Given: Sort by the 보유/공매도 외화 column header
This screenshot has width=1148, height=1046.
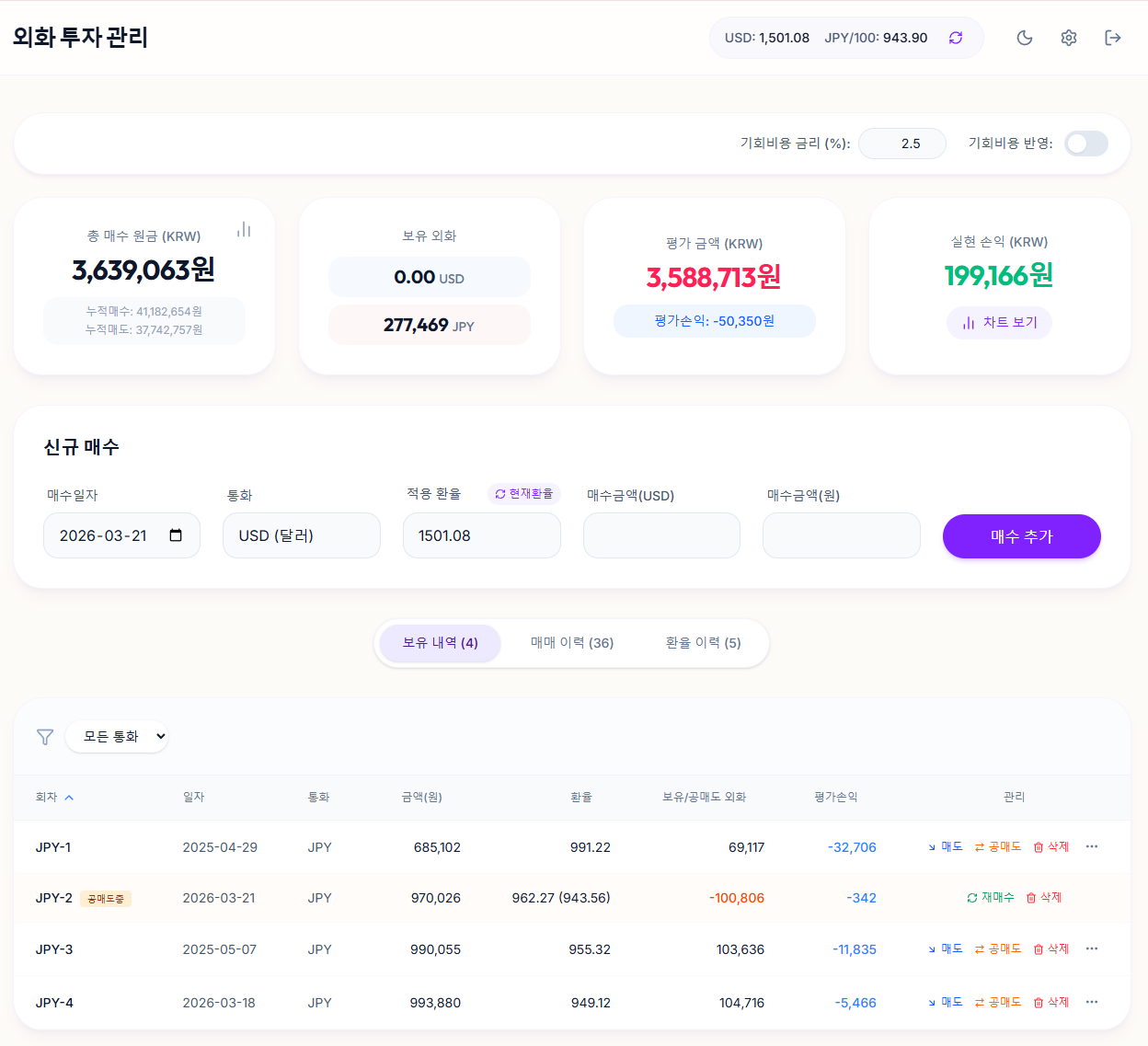Looking at the screenshot, I should [705, 797].
